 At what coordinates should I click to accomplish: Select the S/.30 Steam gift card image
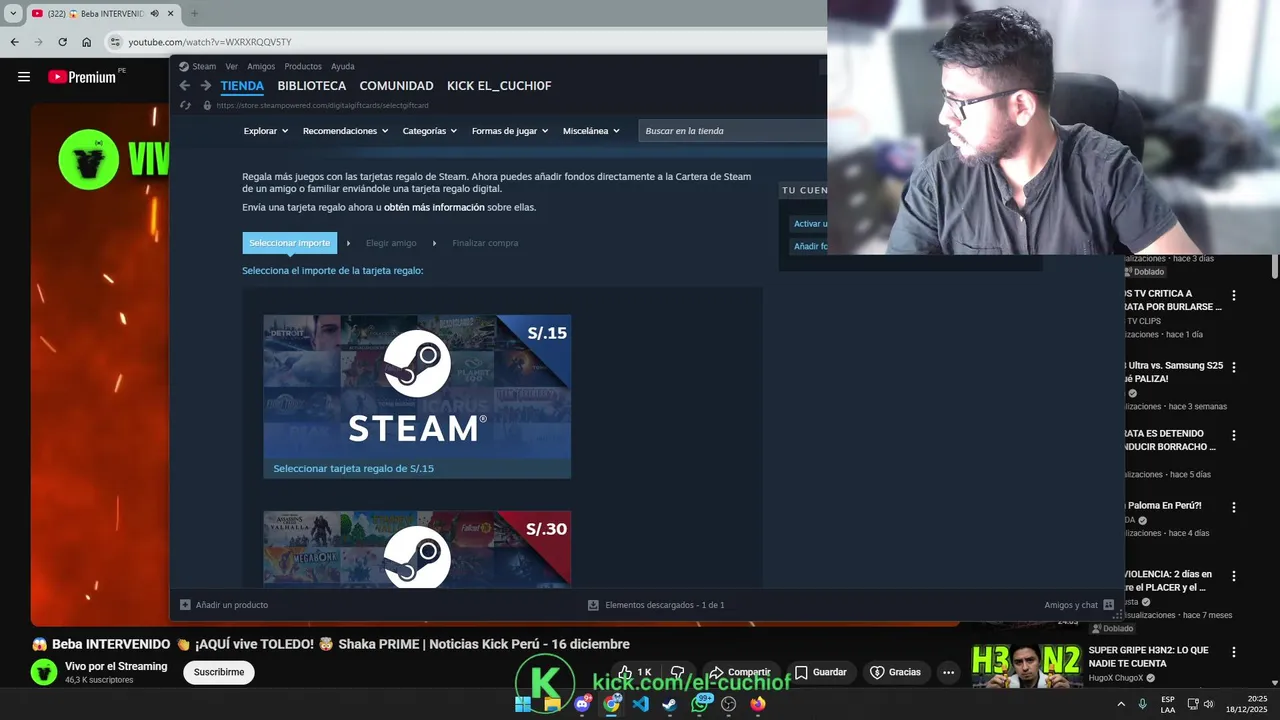coord(417,549)
